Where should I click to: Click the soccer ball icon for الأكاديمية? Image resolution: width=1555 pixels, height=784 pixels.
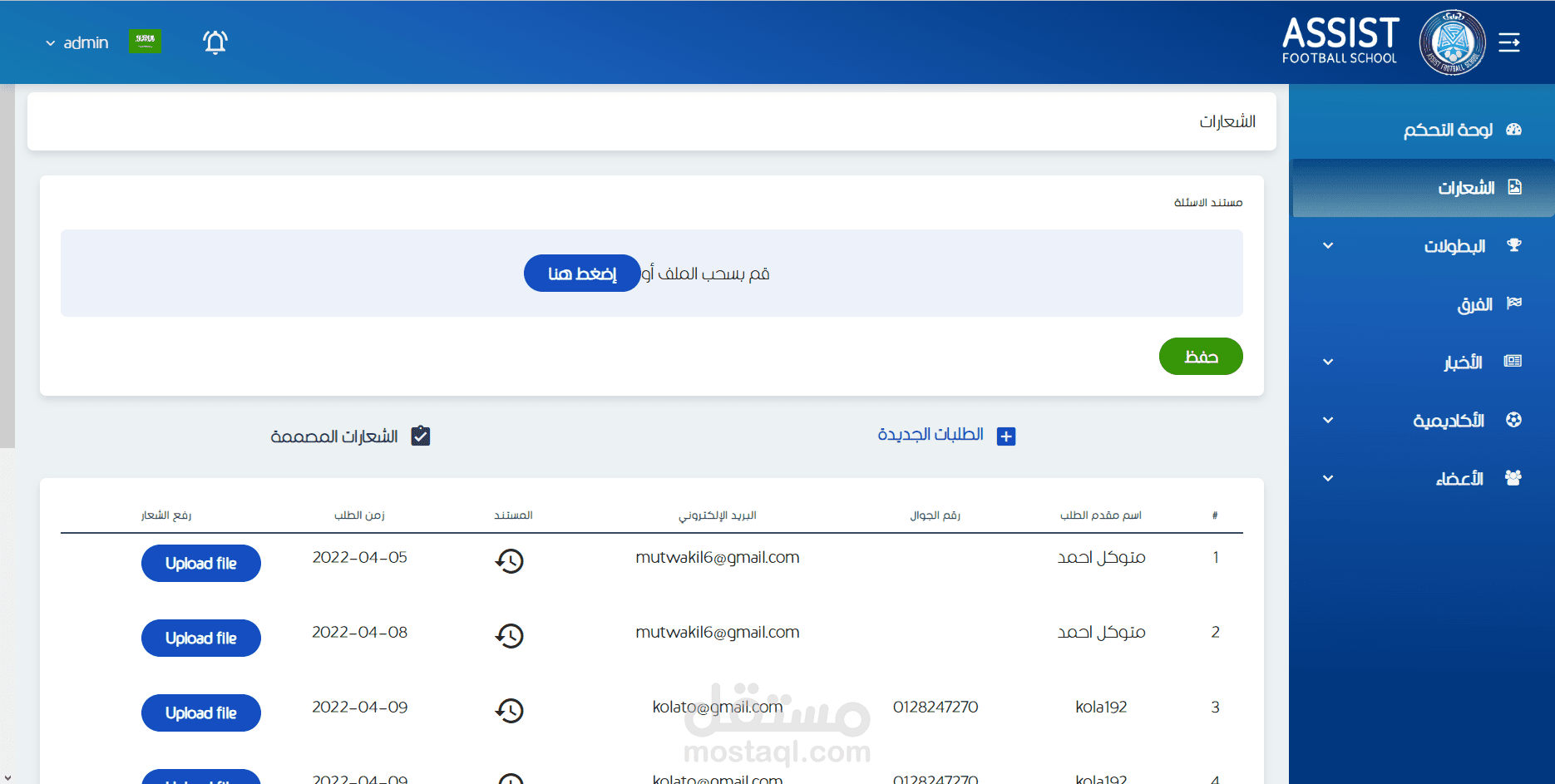click(x=1513, y=420)
